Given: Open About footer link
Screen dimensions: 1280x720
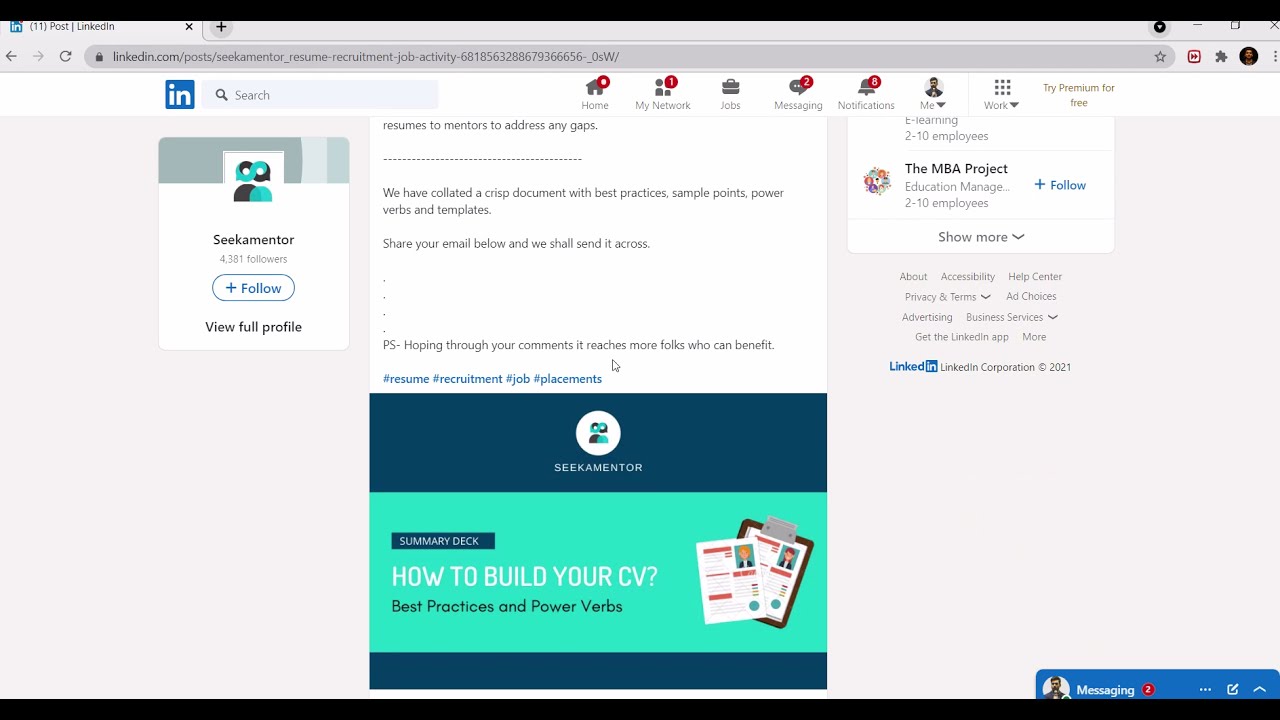Looking at the screenshot, I should click(x=913, y=277).
